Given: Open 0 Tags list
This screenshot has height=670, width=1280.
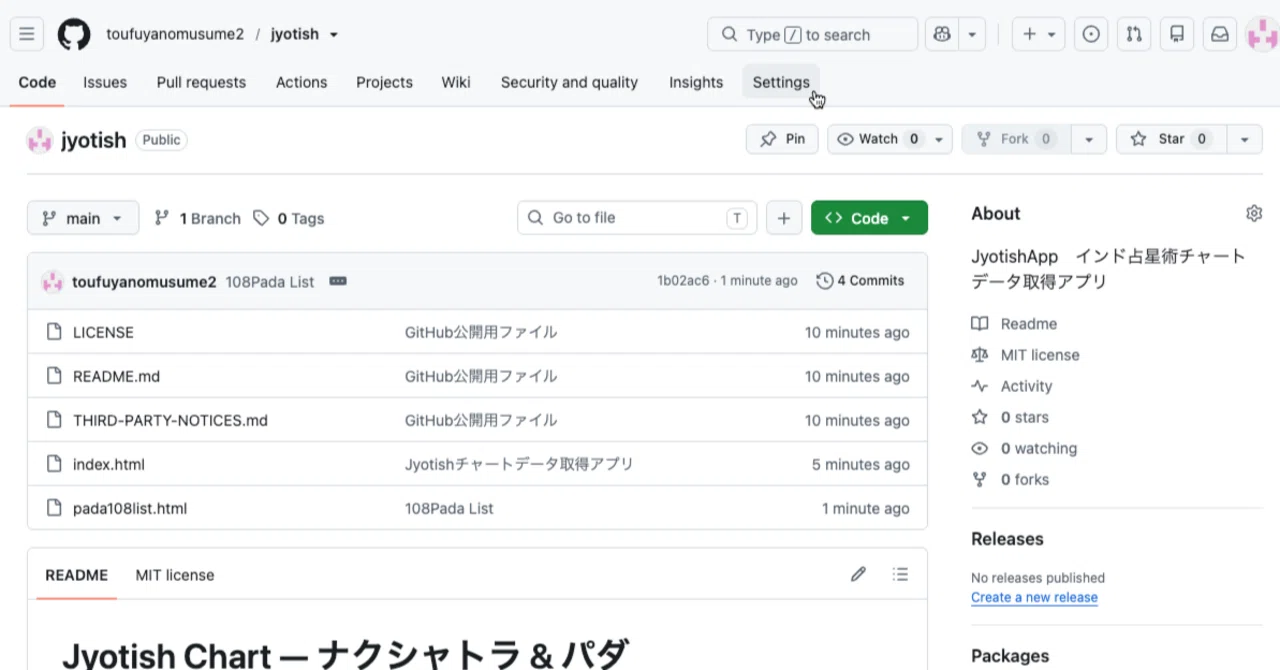Looking at the screenshot, I should tap(289, 218).
